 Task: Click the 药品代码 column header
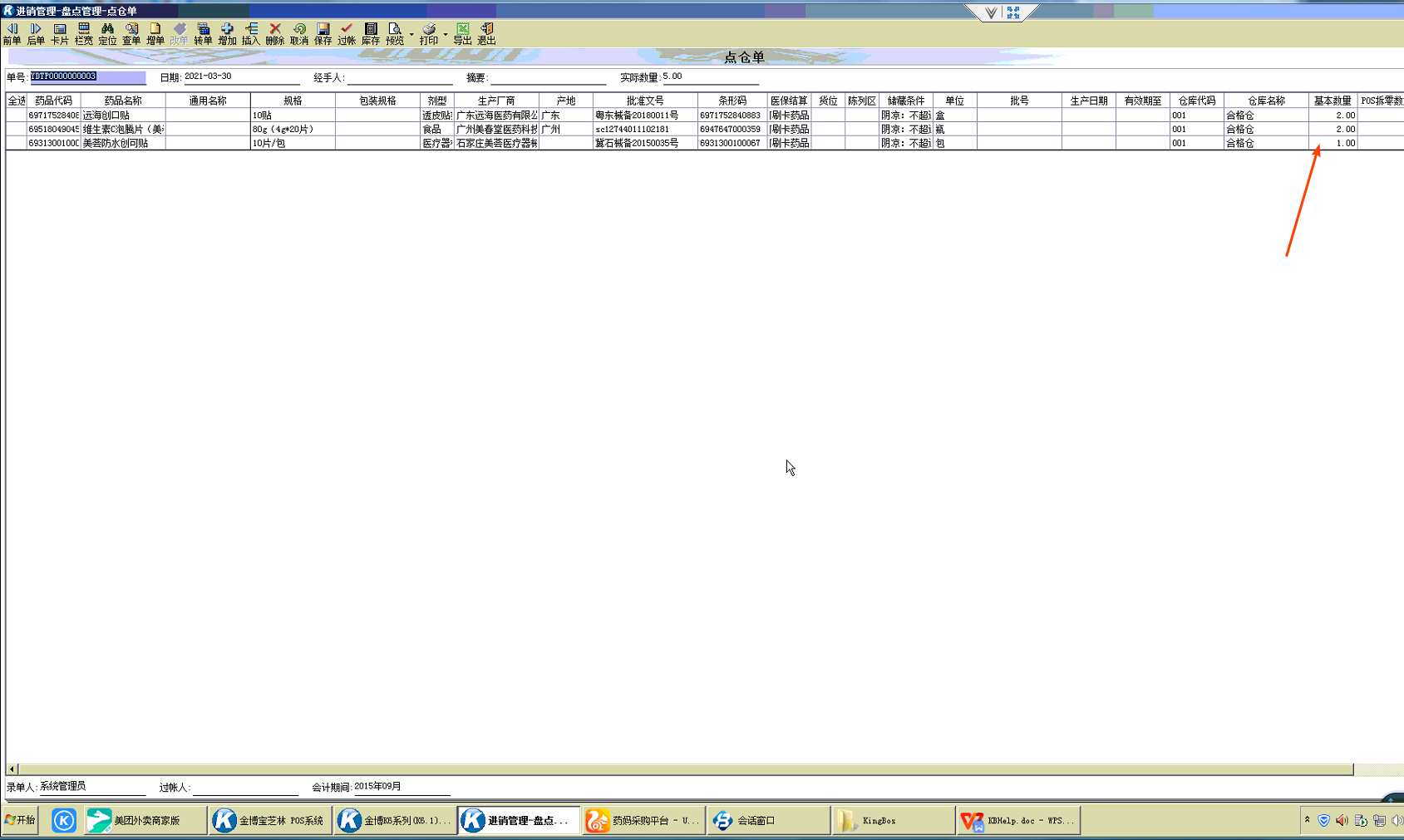point(53,101)
